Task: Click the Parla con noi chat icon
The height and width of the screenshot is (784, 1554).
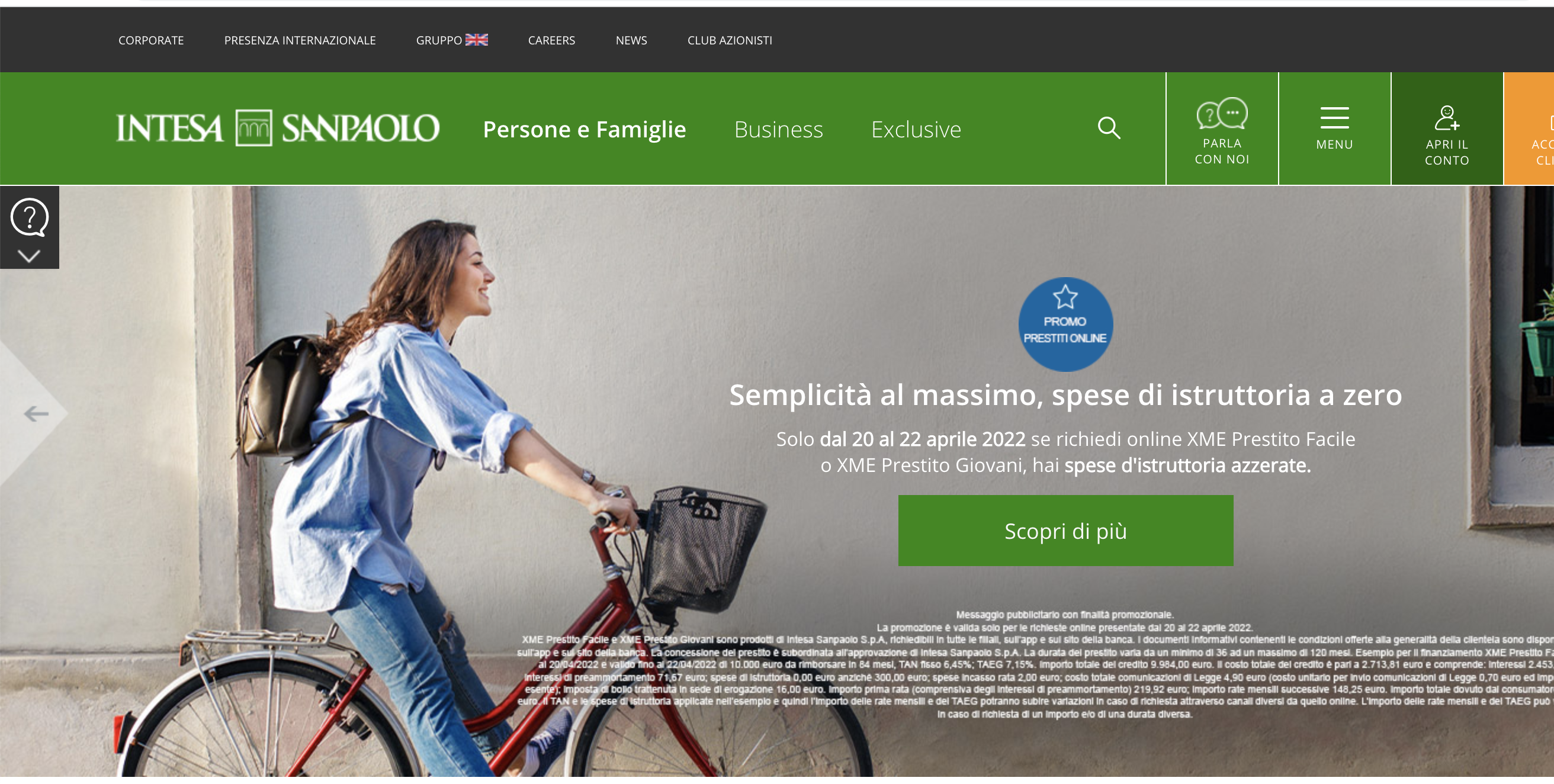Action: coord(1222,113)
